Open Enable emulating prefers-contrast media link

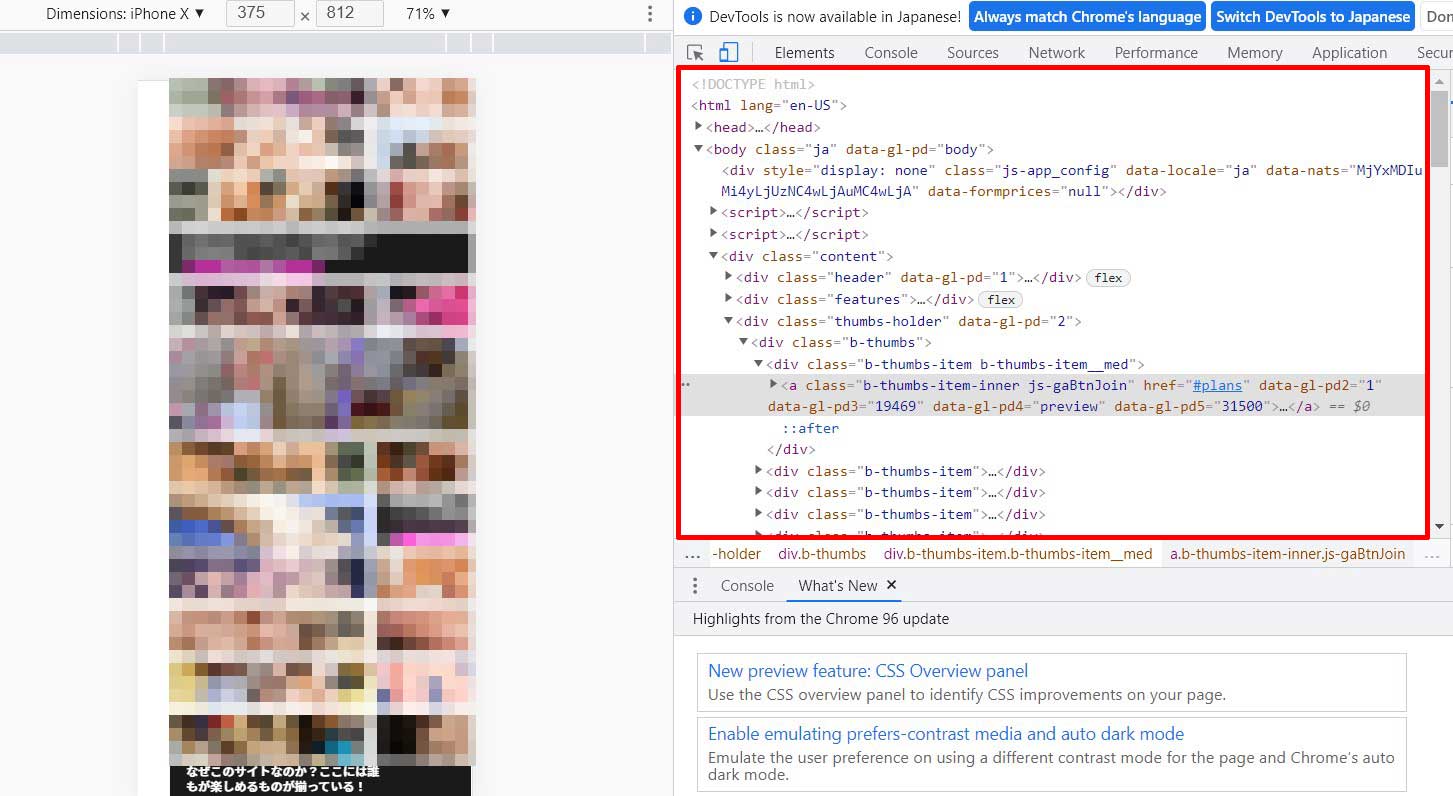[x=946, y=734]
